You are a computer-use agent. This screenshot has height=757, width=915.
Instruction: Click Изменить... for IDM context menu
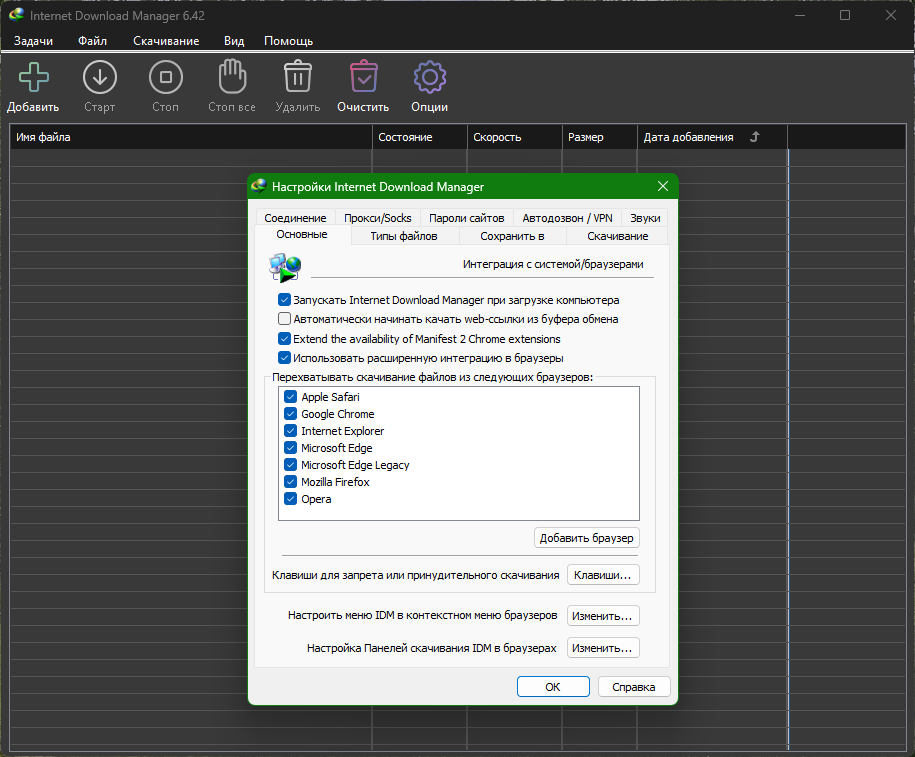603,616
